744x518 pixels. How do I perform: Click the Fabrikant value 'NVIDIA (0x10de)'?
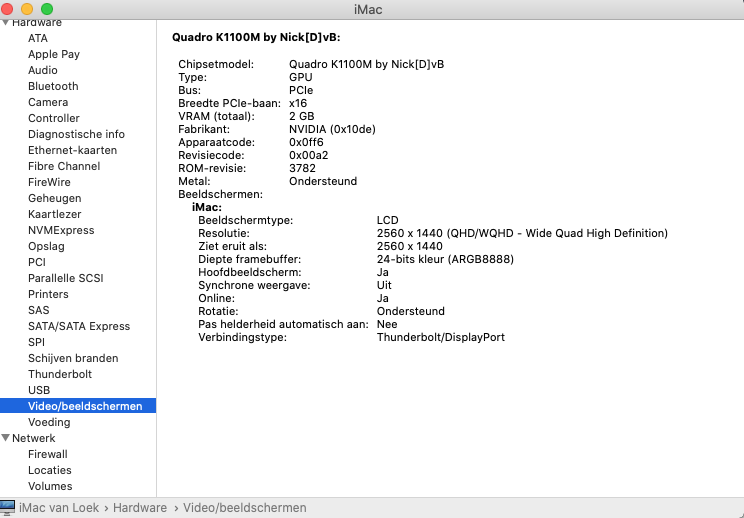coord(332,129)
